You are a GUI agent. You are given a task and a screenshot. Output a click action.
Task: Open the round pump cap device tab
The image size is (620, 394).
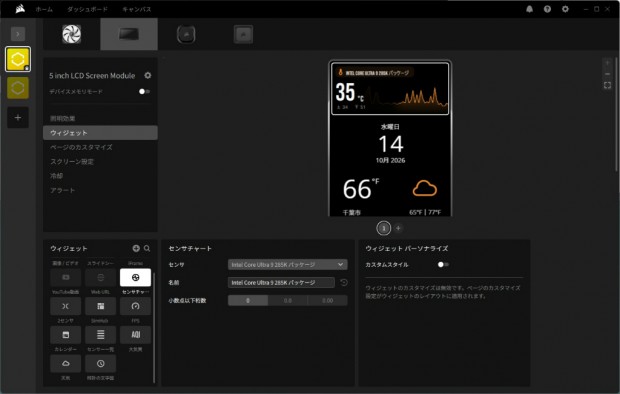186,34
